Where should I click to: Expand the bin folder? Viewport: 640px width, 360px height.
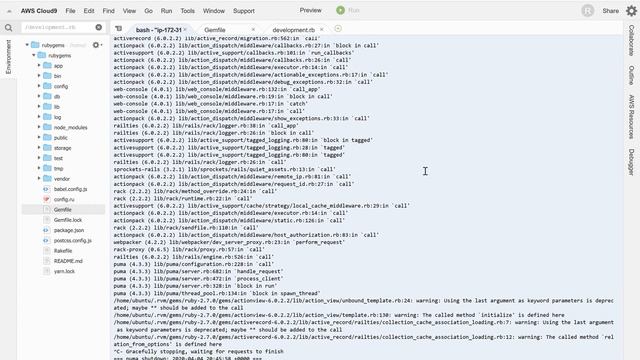click(x=39, y=76)
